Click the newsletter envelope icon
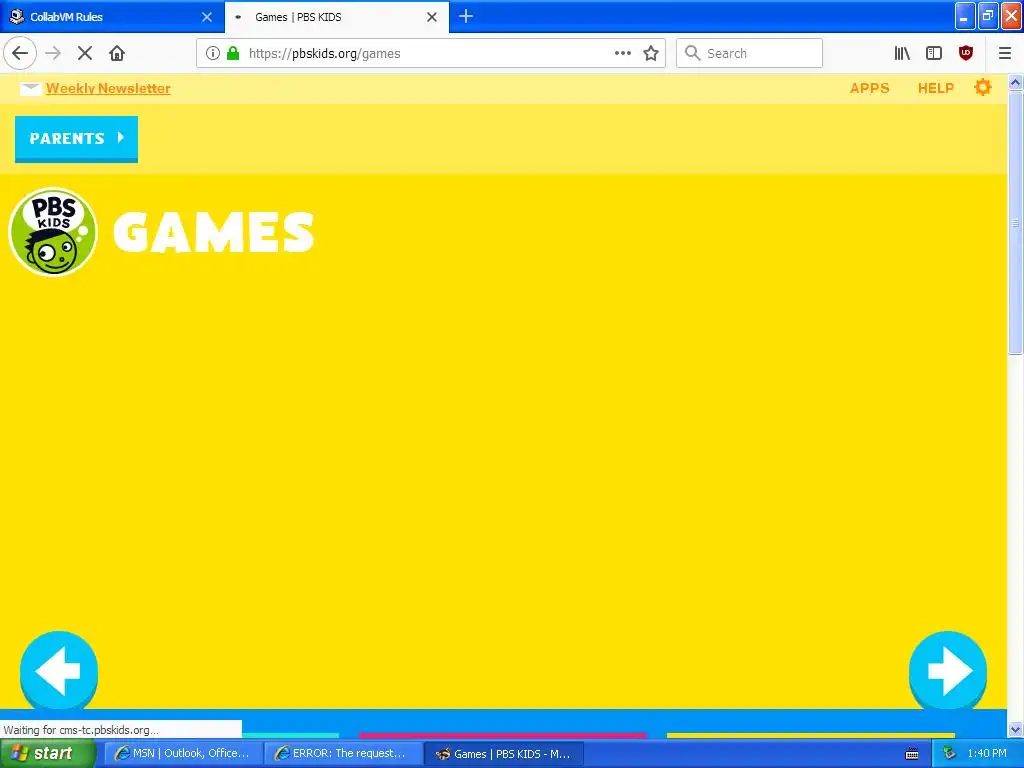Viewport: 1024px width, 768px height. (x=31, y=89)
